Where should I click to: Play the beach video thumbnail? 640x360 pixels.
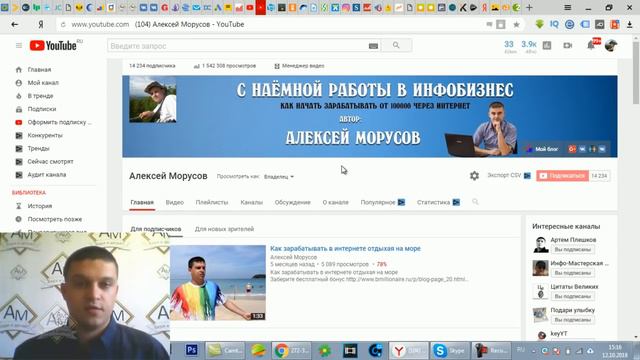[x=218, y=282]
